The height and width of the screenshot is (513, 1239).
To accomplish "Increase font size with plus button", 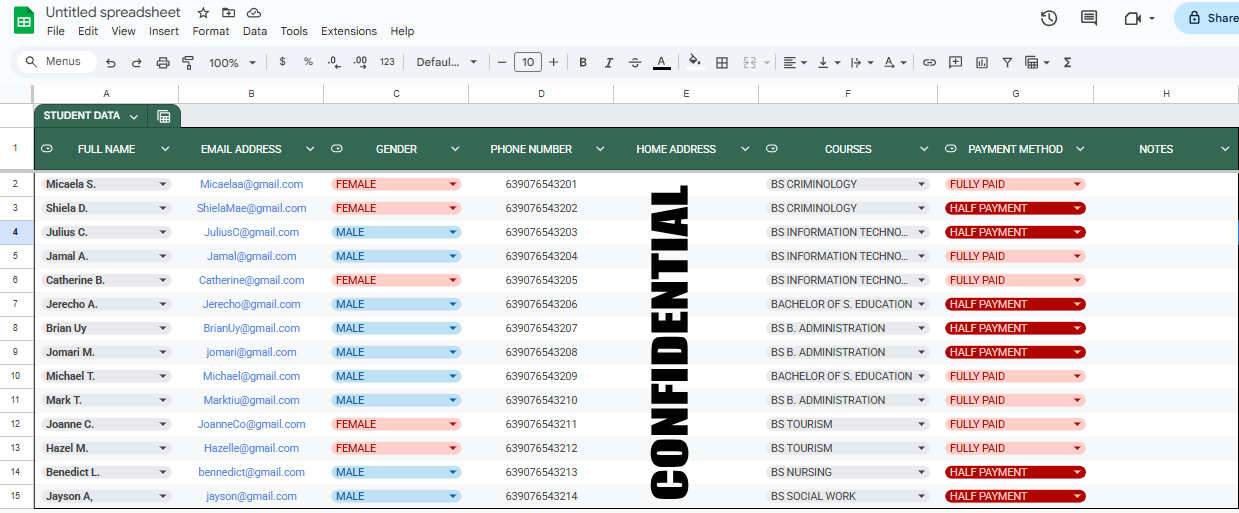I will point(553,62).
